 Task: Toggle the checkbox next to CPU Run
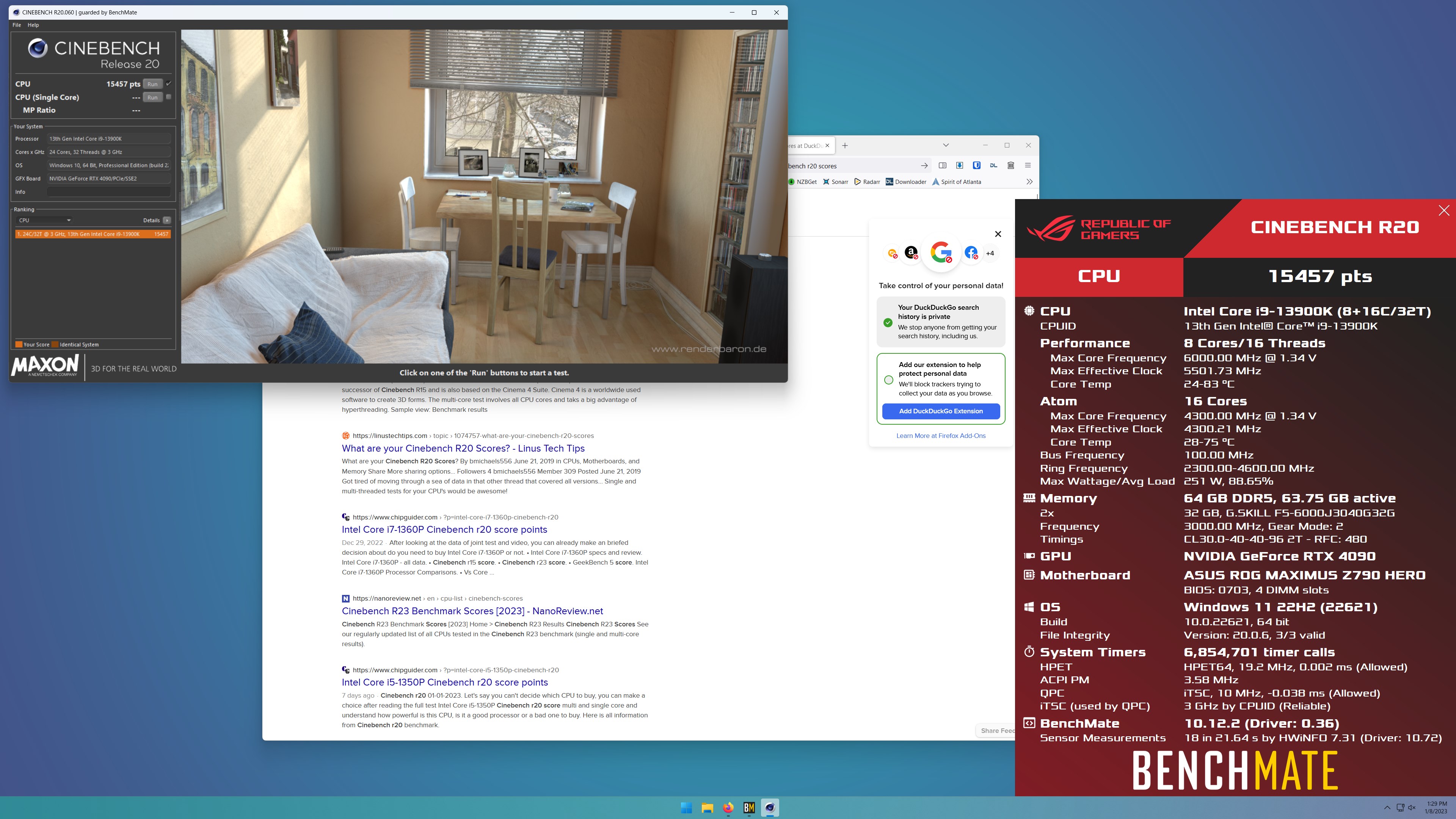pos(168,84)
